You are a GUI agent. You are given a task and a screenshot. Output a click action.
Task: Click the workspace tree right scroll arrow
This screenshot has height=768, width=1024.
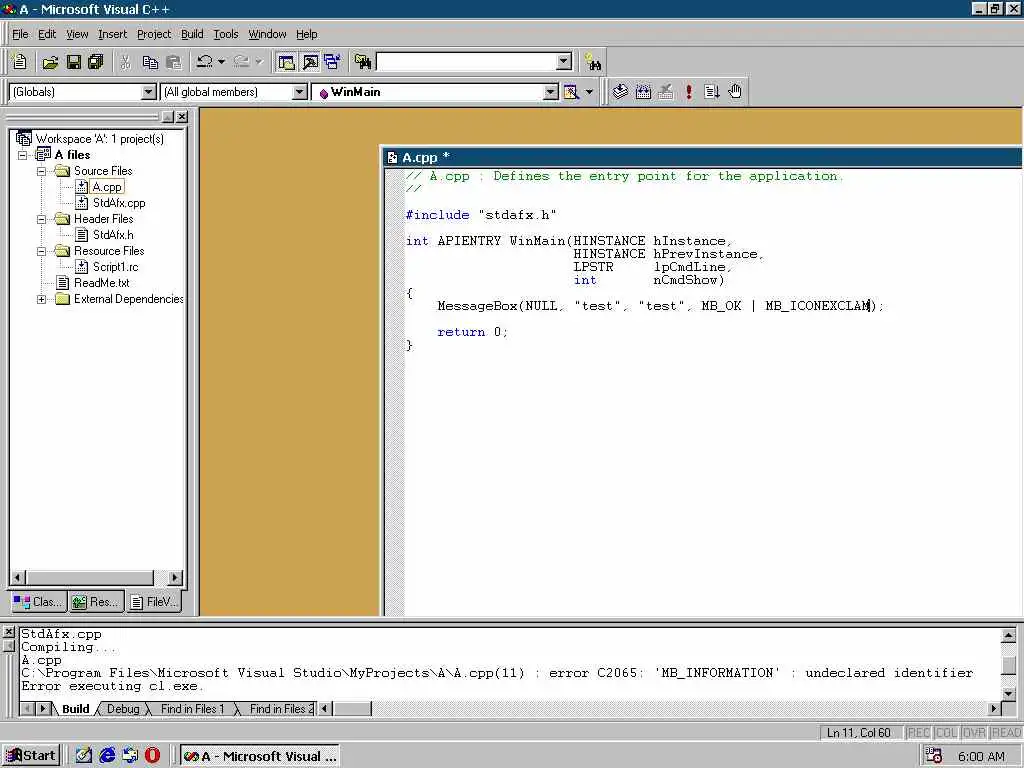click(174, 578)
